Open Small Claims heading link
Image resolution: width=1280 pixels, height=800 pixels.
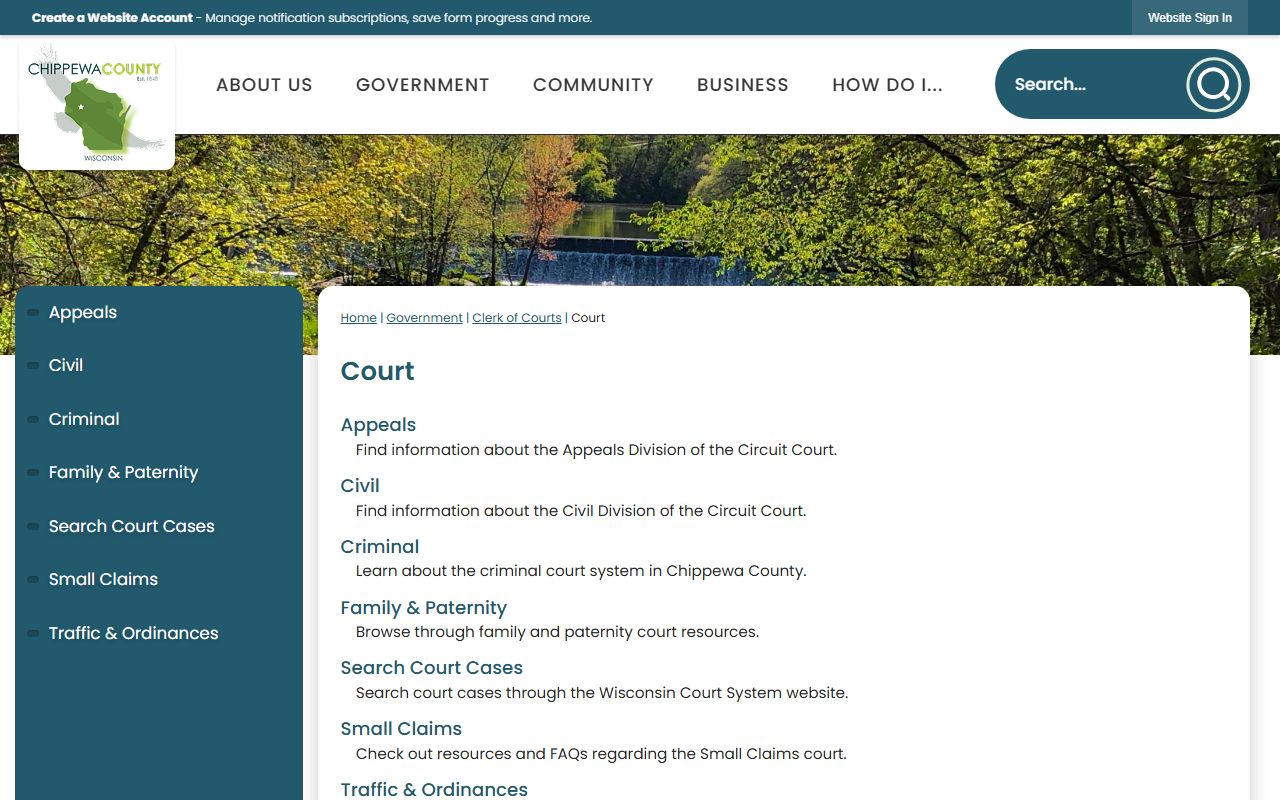point(401,729)
